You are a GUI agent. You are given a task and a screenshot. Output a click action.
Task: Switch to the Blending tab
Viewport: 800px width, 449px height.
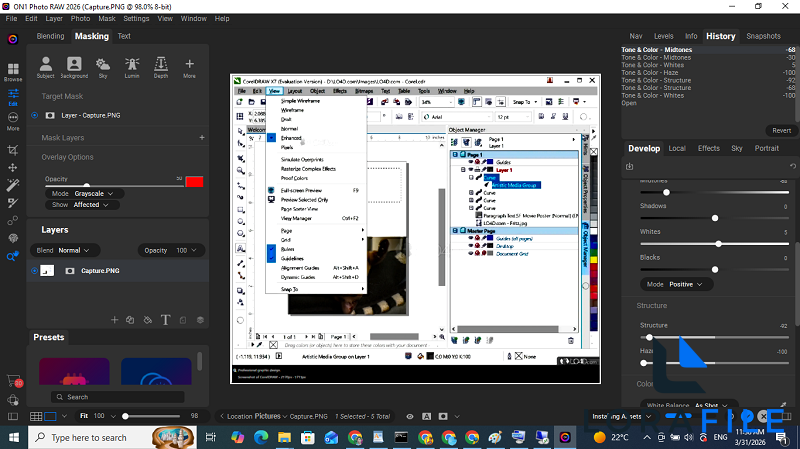click(x=51, y=36)
